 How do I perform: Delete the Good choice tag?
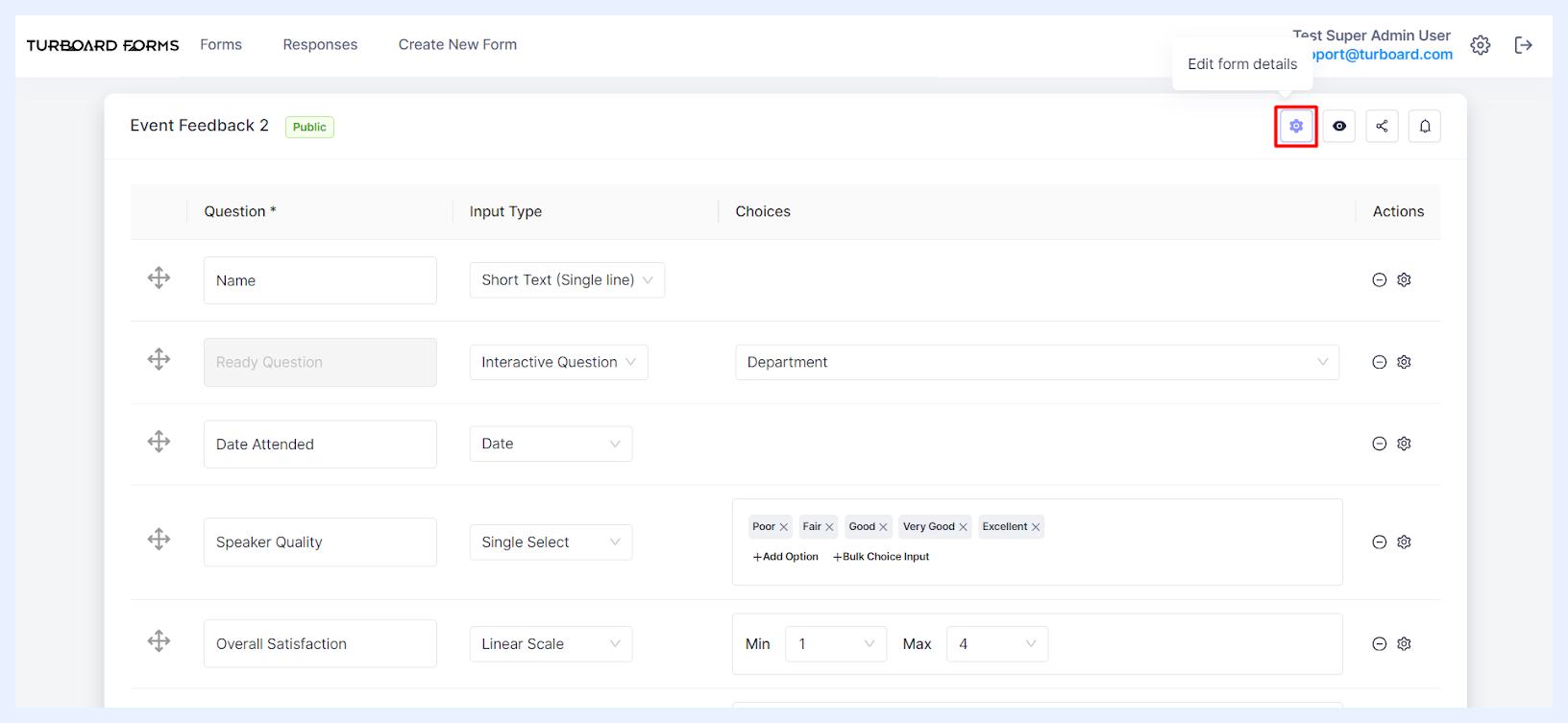coord(883,527)
